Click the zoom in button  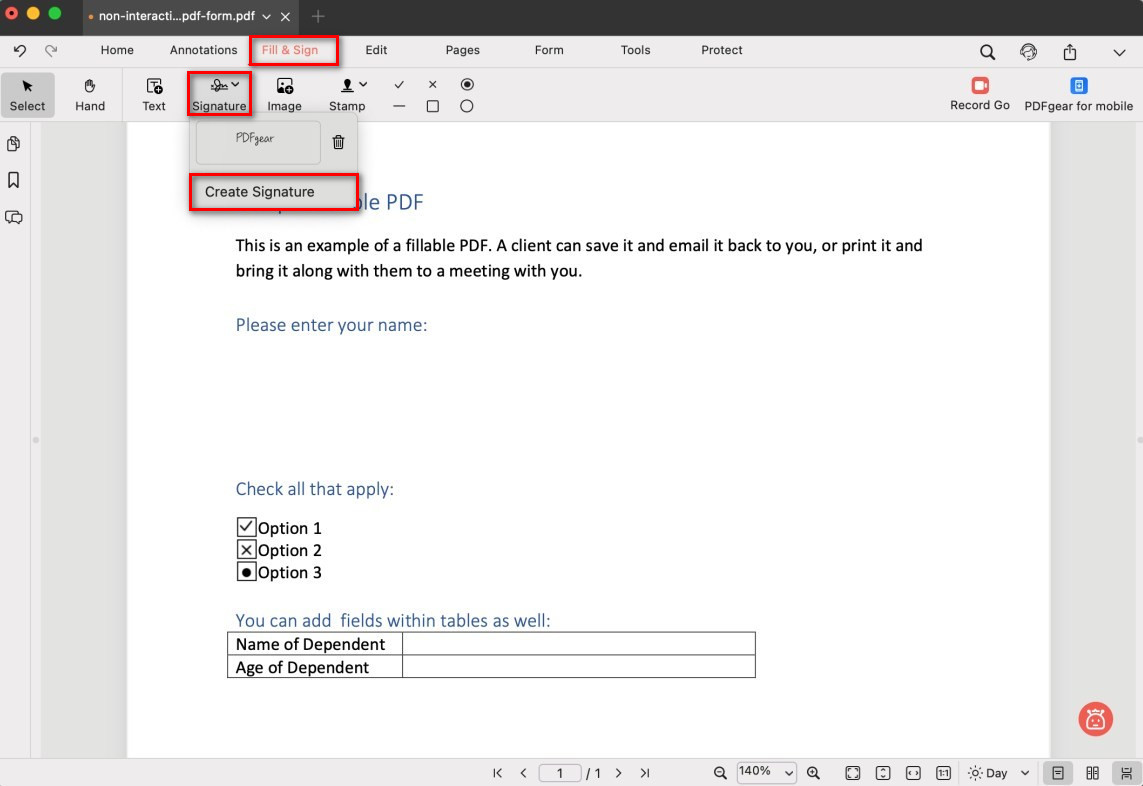click(813, 773)
